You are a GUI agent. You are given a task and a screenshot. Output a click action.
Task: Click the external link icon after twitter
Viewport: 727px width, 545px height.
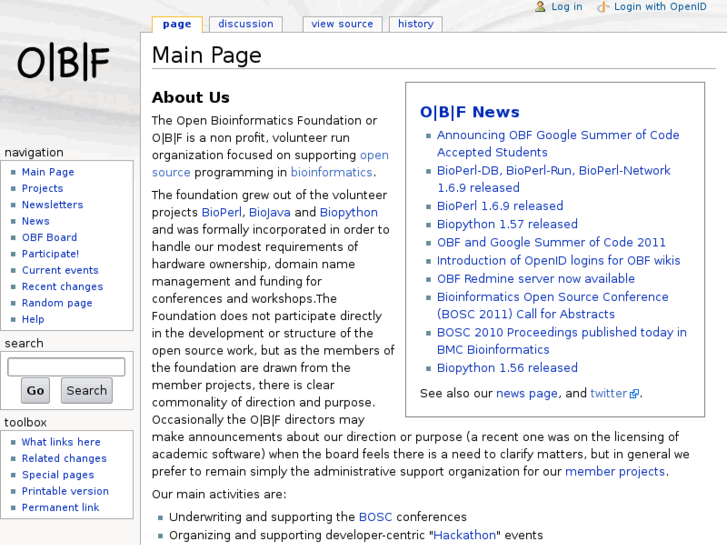(x=634, y=394)
